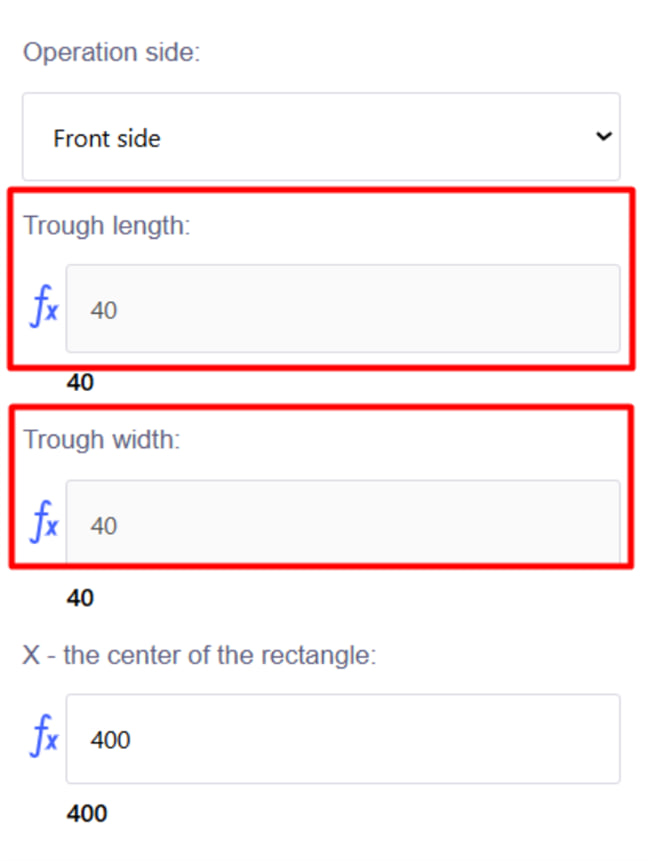
Task: Expand the Operation side dropdown arrow
Action: (x=602, y=137)
